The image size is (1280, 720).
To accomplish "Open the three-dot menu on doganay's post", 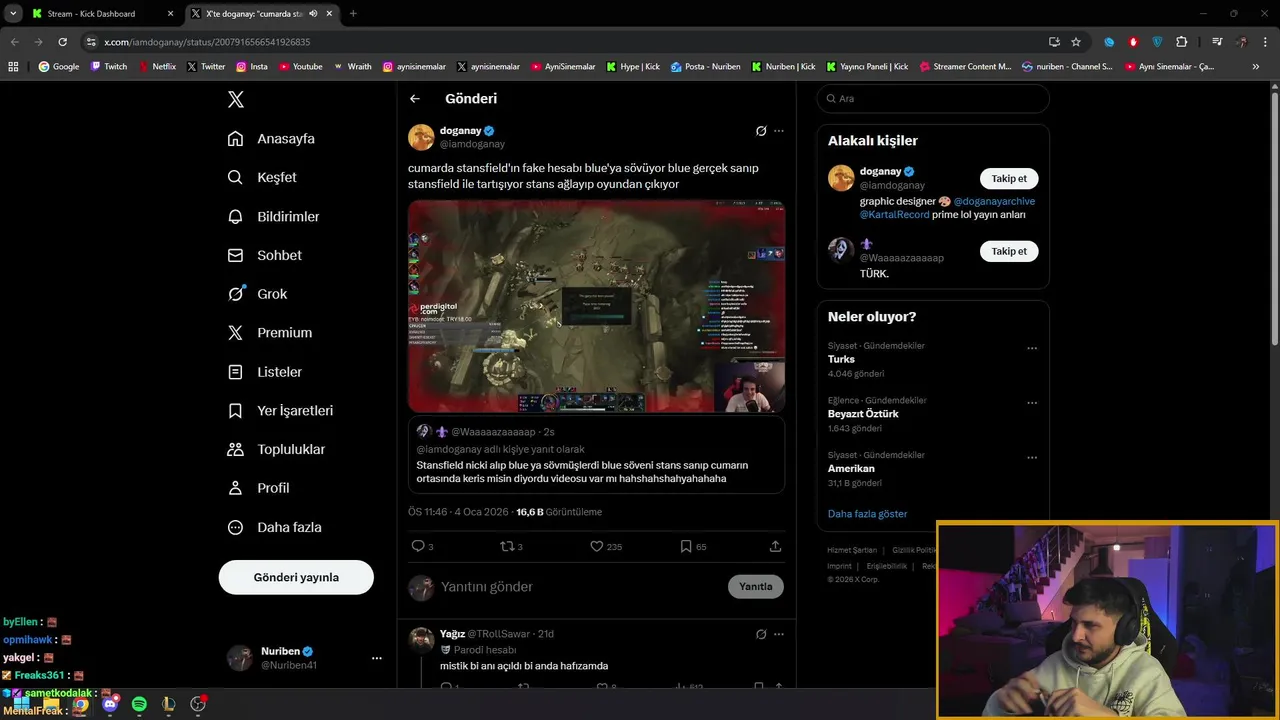I will point(779,131).
